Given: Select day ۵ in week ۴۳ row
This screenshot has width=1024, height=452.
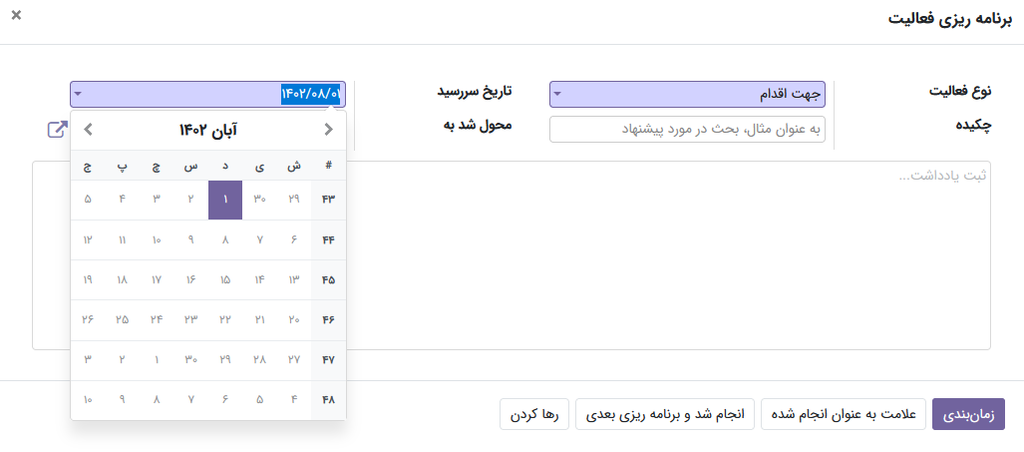Looking at the screenshot, I should click(x=88, y=200).
